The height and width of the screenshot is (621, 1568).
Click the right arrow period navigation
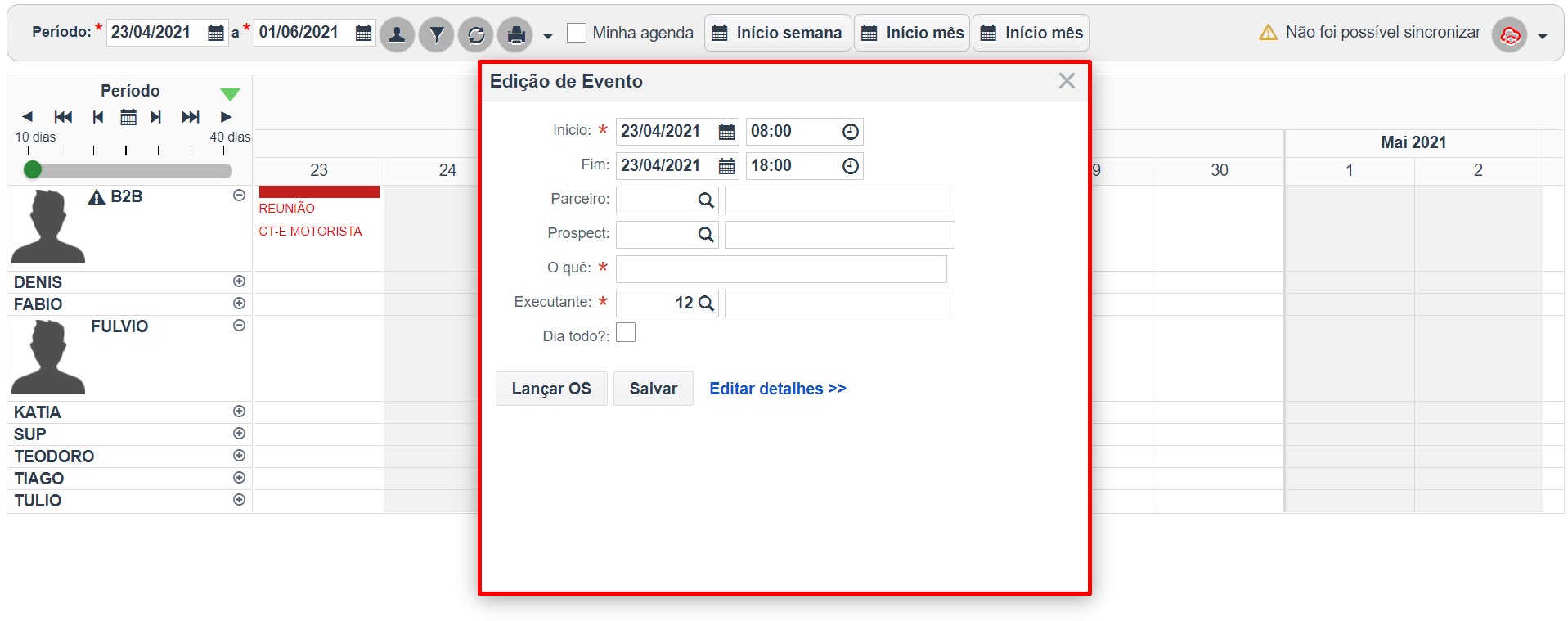pos(227,117)
